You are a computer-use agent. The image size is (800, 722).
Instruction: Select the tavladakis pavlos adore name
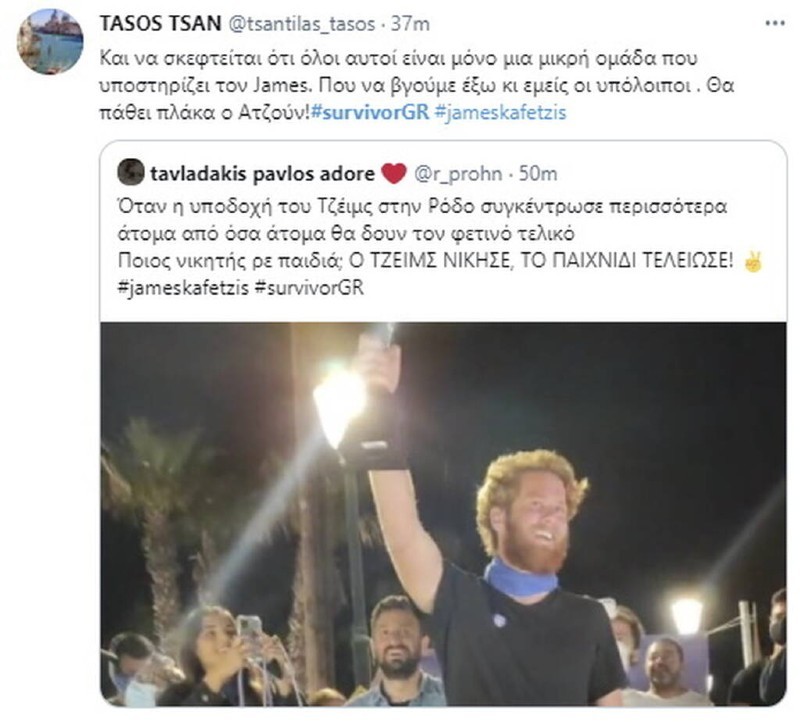(x=262, y=174)
